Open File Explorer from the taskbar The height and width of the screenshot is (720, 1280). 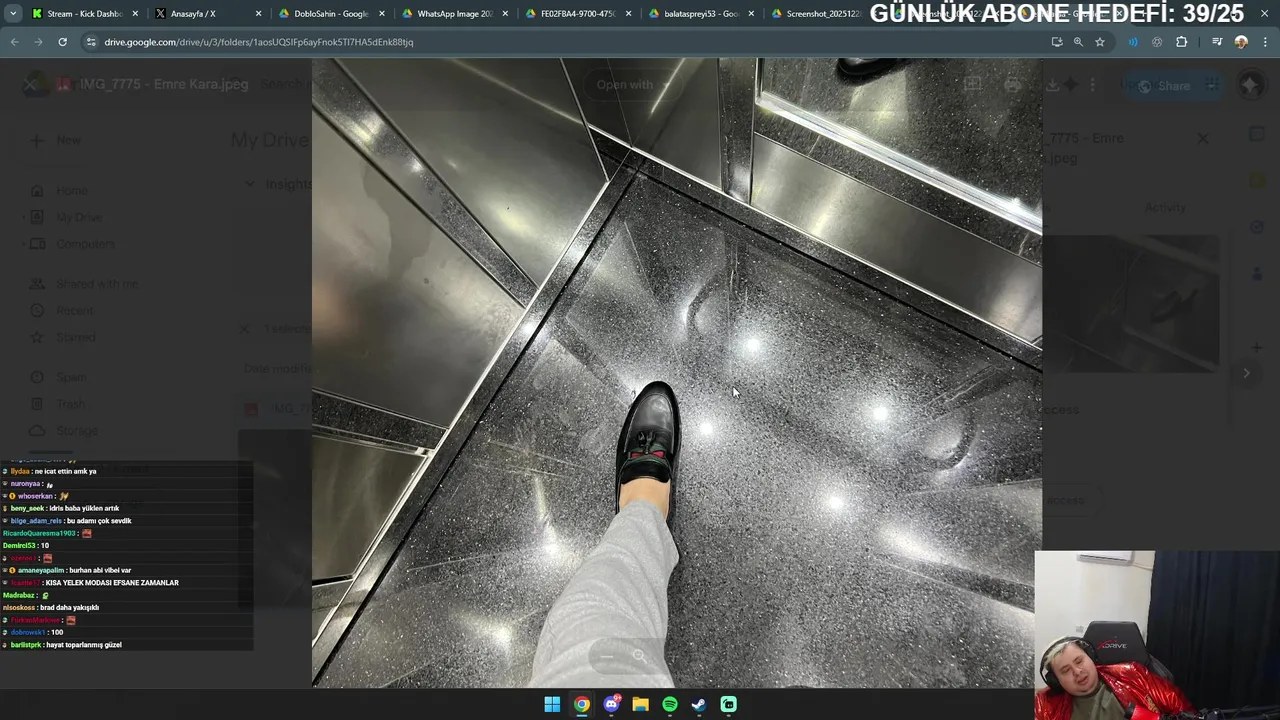click(x=641, y=704)
